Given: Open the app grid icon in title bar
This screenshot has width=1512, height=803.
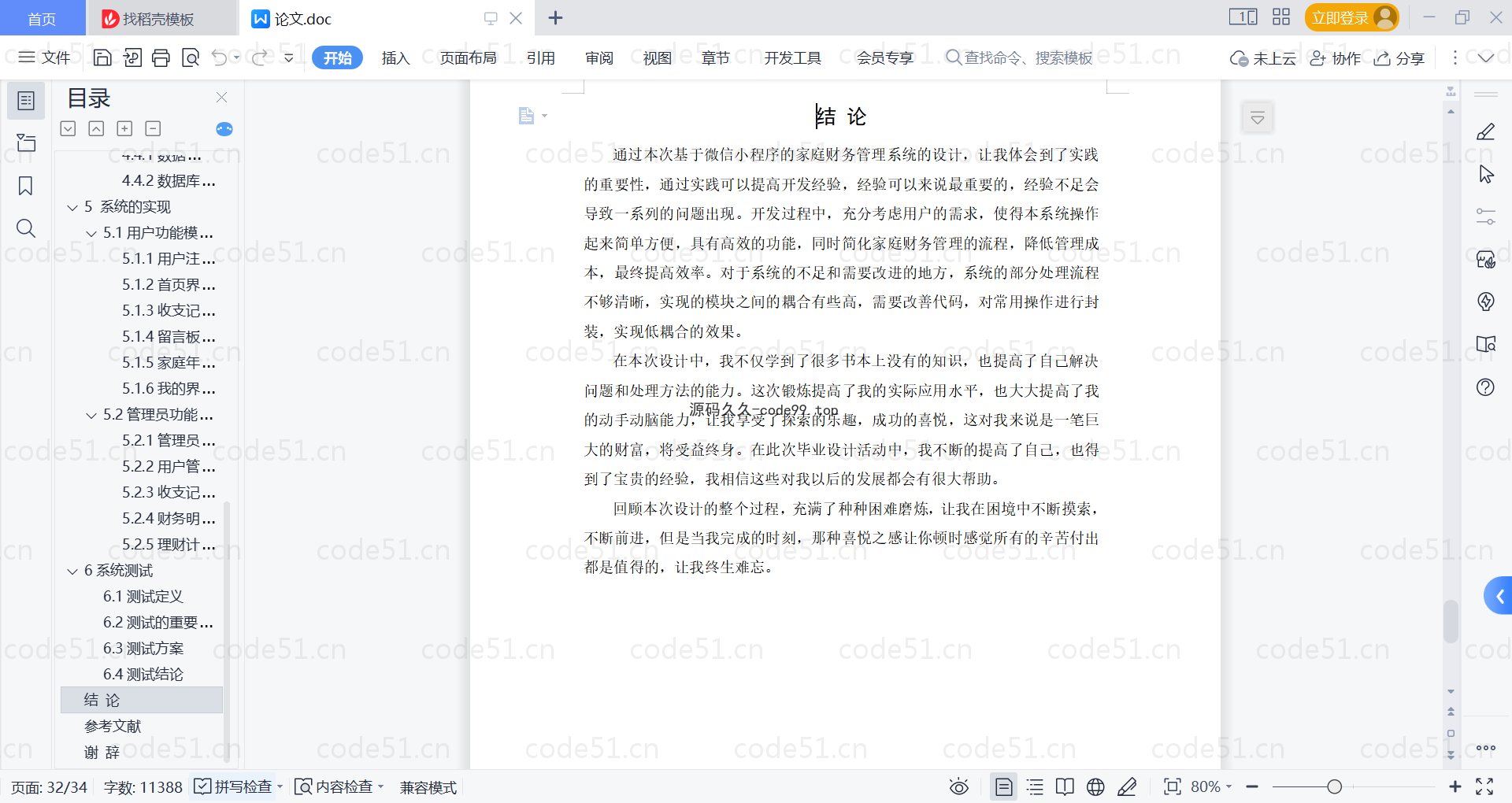Looking at the screenshot, I should (1281, 17).
